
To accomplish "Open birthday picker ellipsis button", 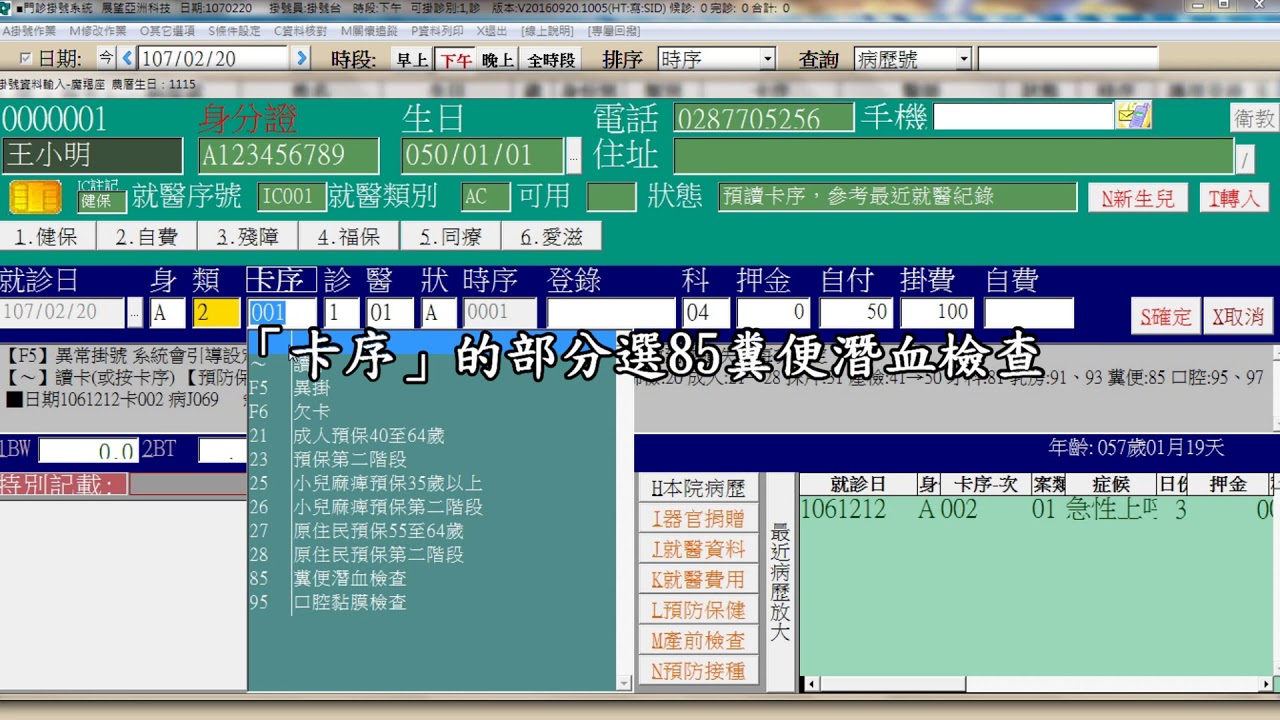I will (x=573, y=156).
